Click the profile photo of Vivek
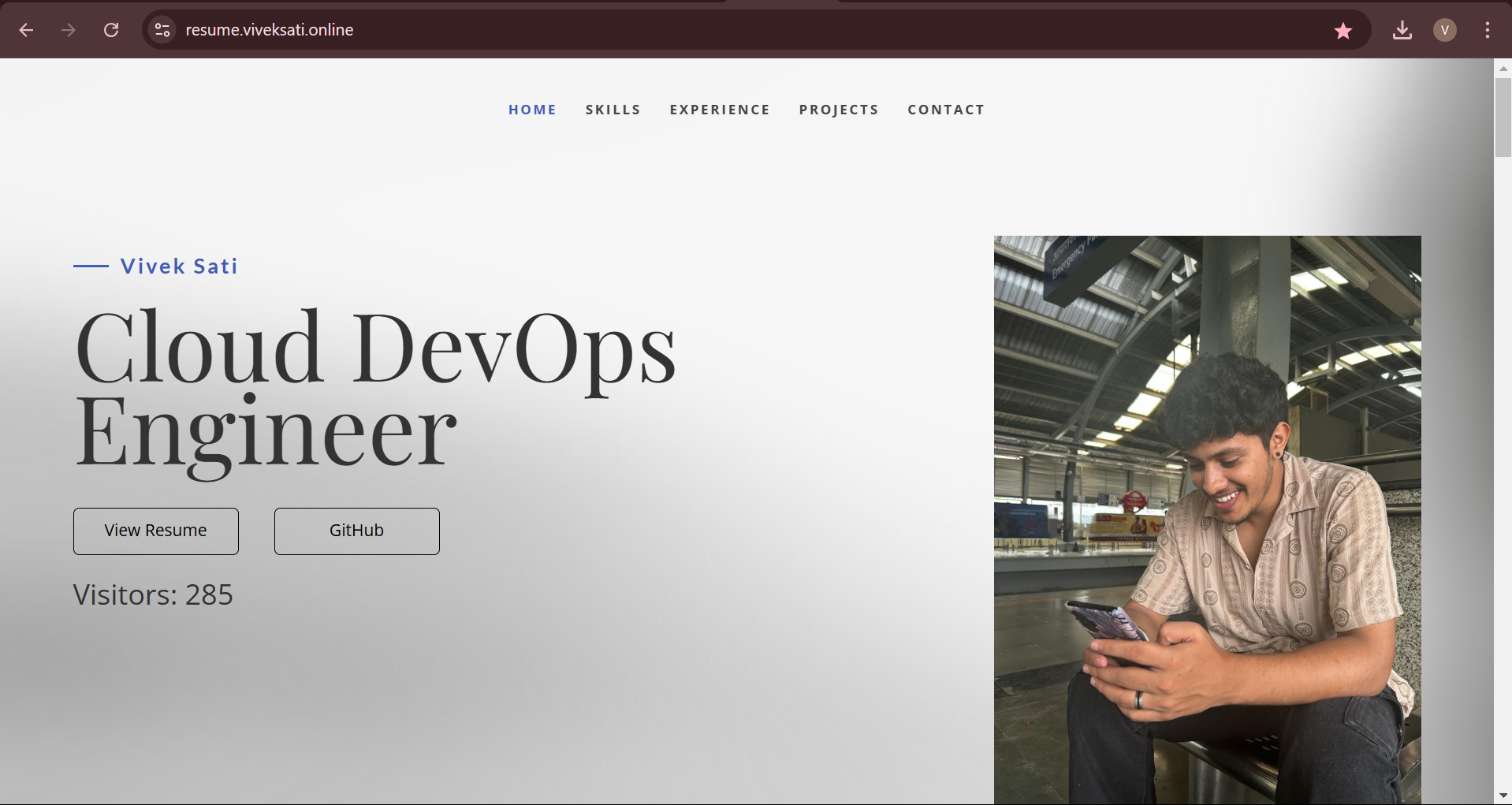 (x=1207, y=520)
